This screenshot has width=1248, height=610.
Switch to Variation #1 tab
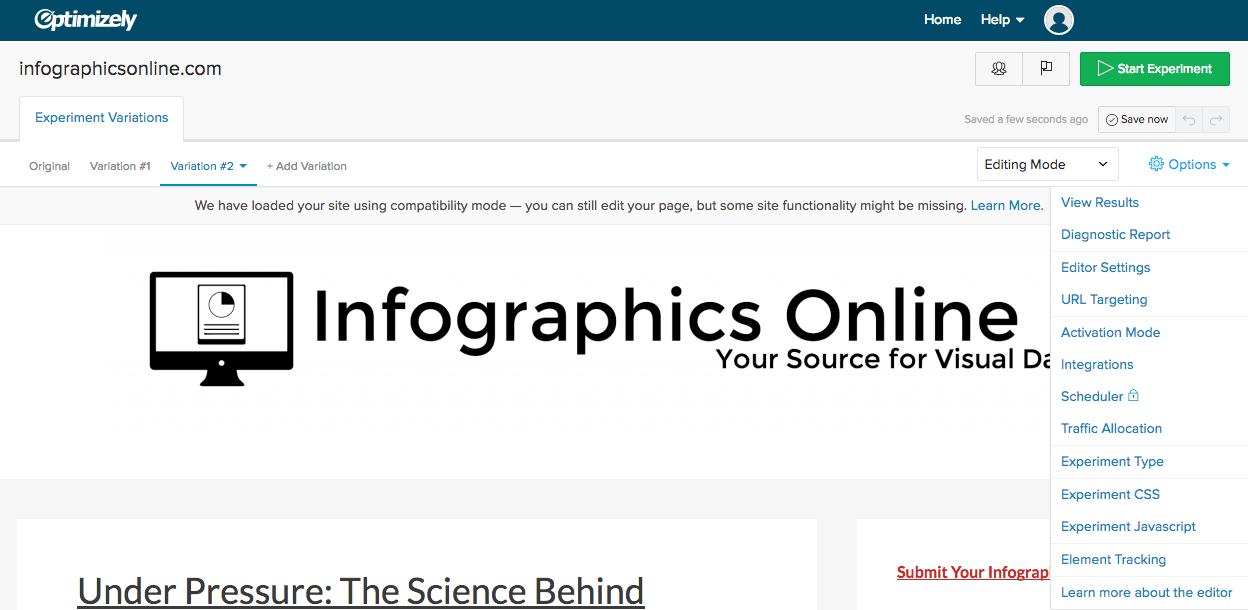click(120, 166)
